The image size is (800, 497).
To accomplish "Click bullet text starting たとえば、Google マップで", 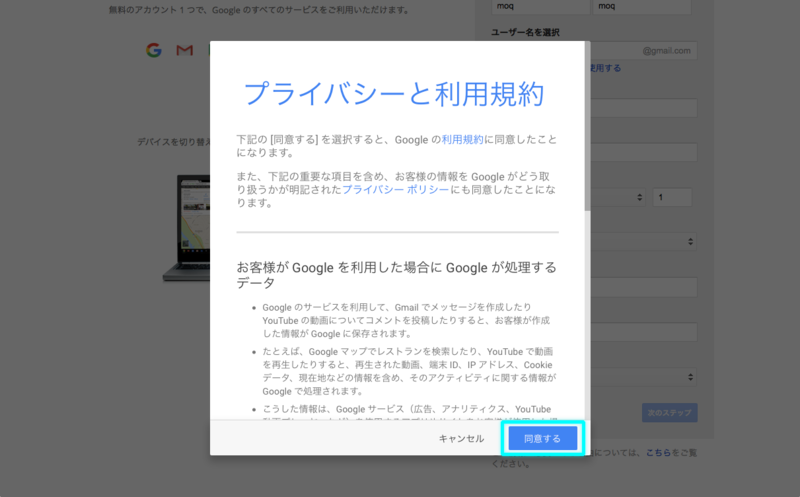I will point(409,371).
